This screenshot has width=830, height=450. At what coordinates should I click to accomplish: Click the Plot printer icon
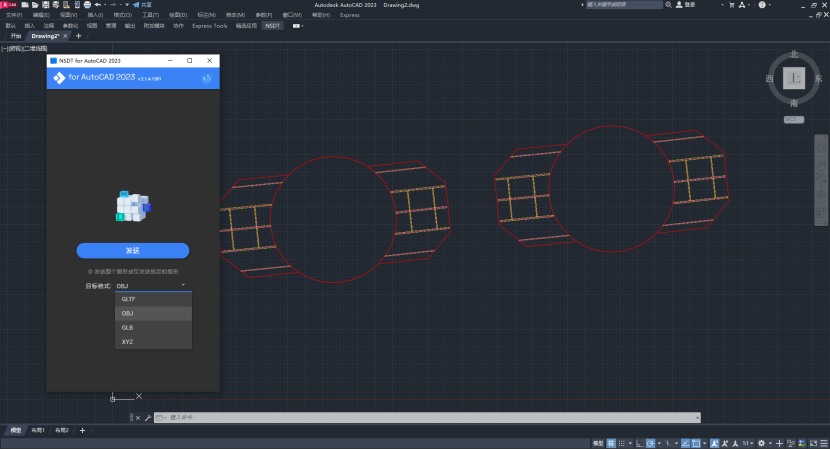pyautogui.click(x=87, y=5)
